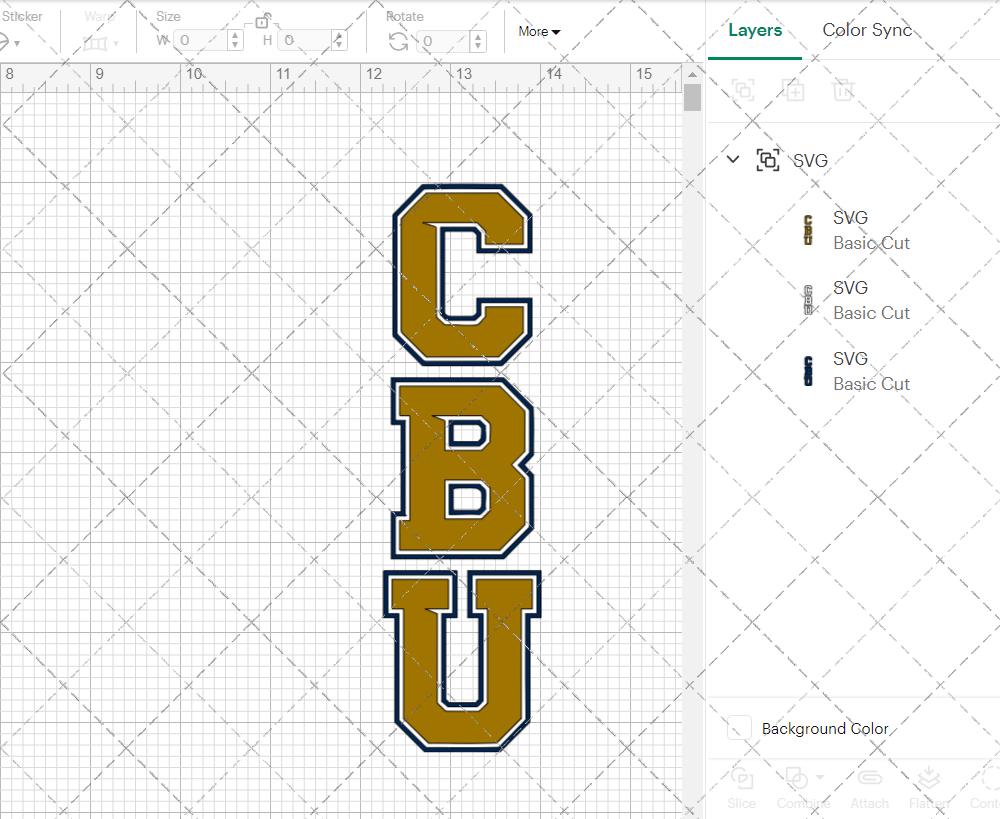The width and height of the screenshot is (1000, 819).
Task: Open the More dropdown menu
Action: tap(539, 31)
